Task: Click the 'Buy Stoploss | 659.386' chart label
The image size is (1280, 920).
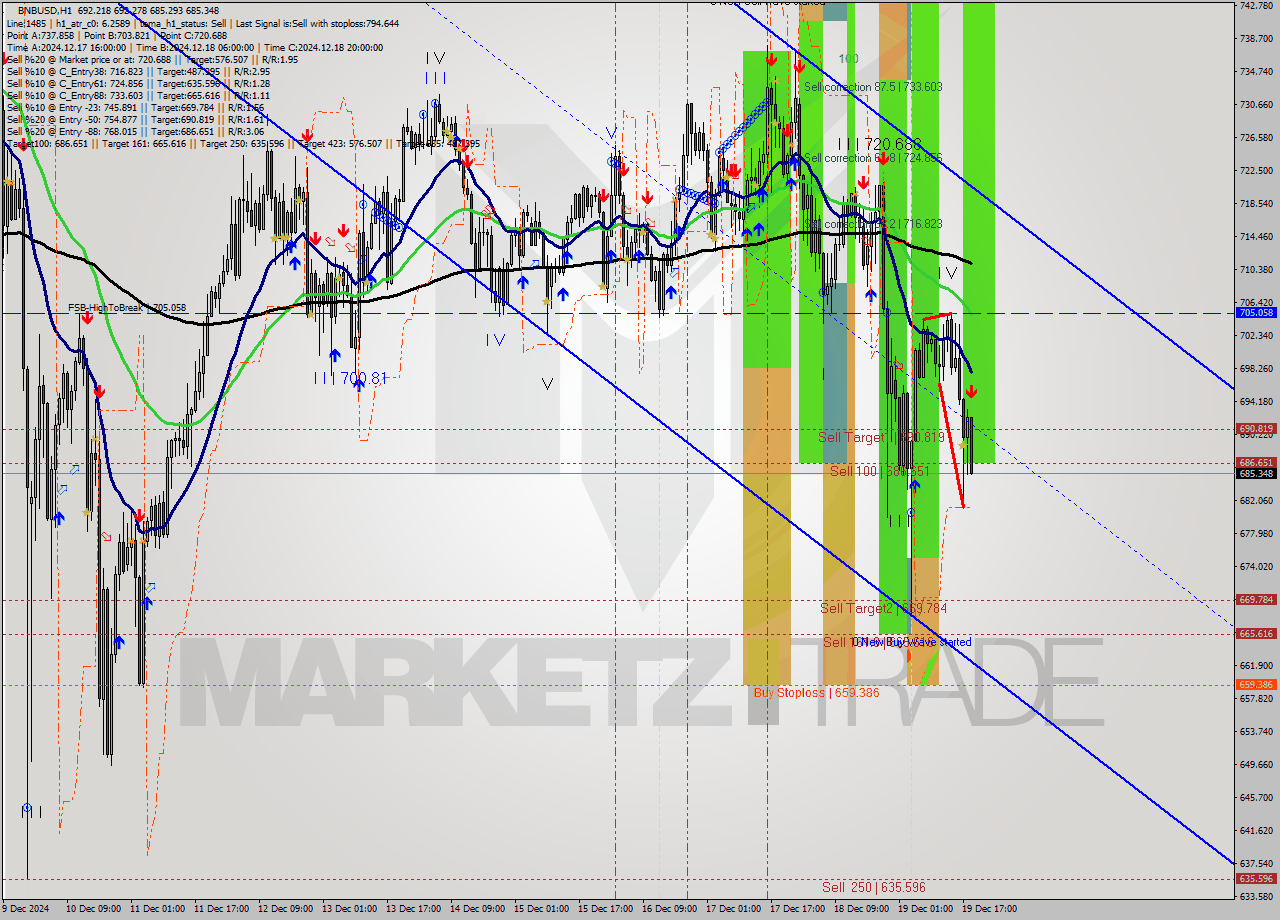Action: (x=816, y=692)
